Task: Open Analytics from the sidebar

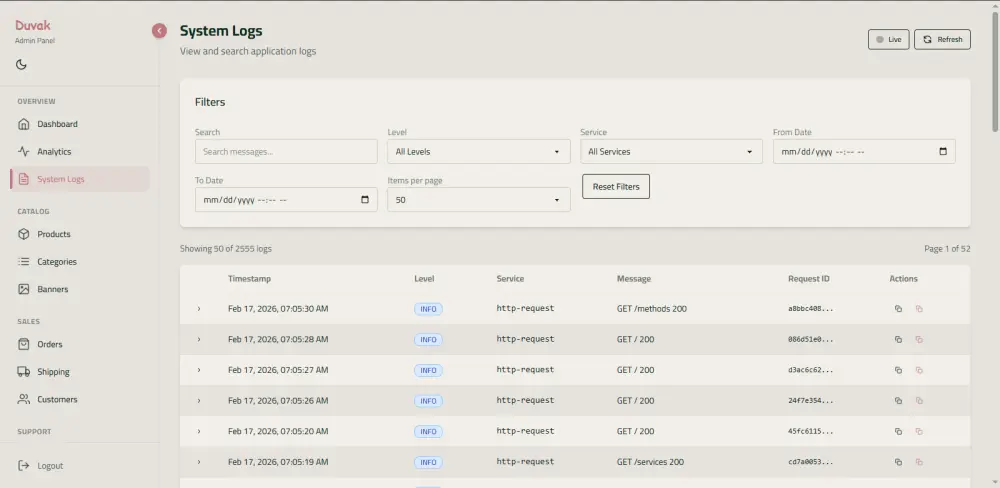Action: 80,151
